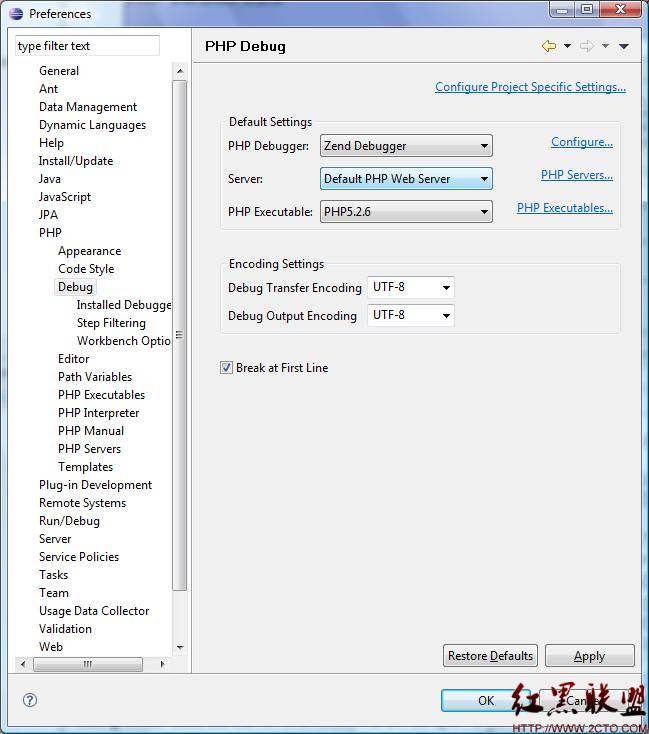Open the Debug Transfer Encoding dropdown

point(411,287)
